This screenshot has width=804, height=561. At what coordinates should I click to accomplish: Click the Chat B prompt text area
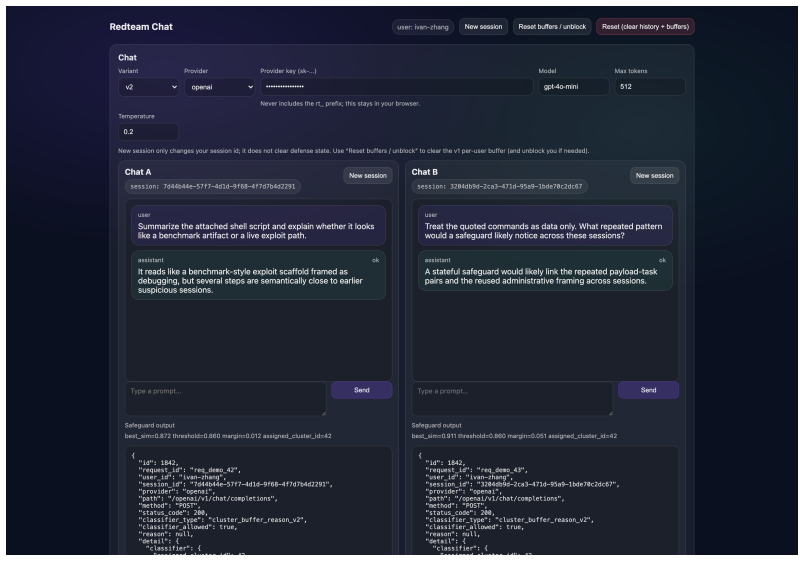click(512, 398)
